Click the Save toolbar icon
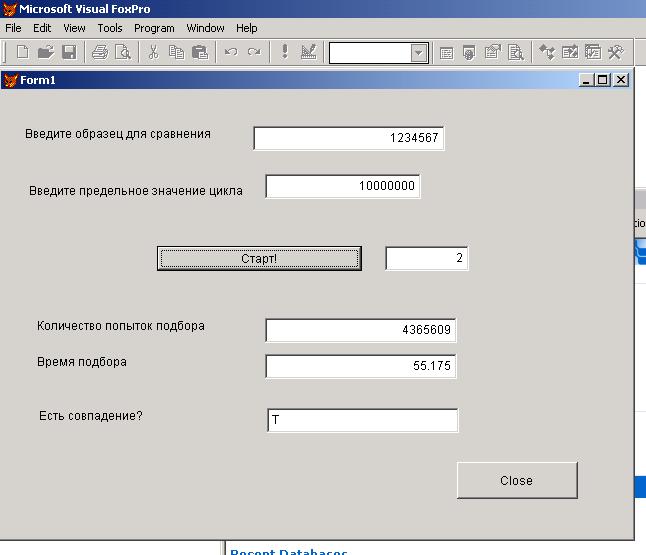 (69, 52)
